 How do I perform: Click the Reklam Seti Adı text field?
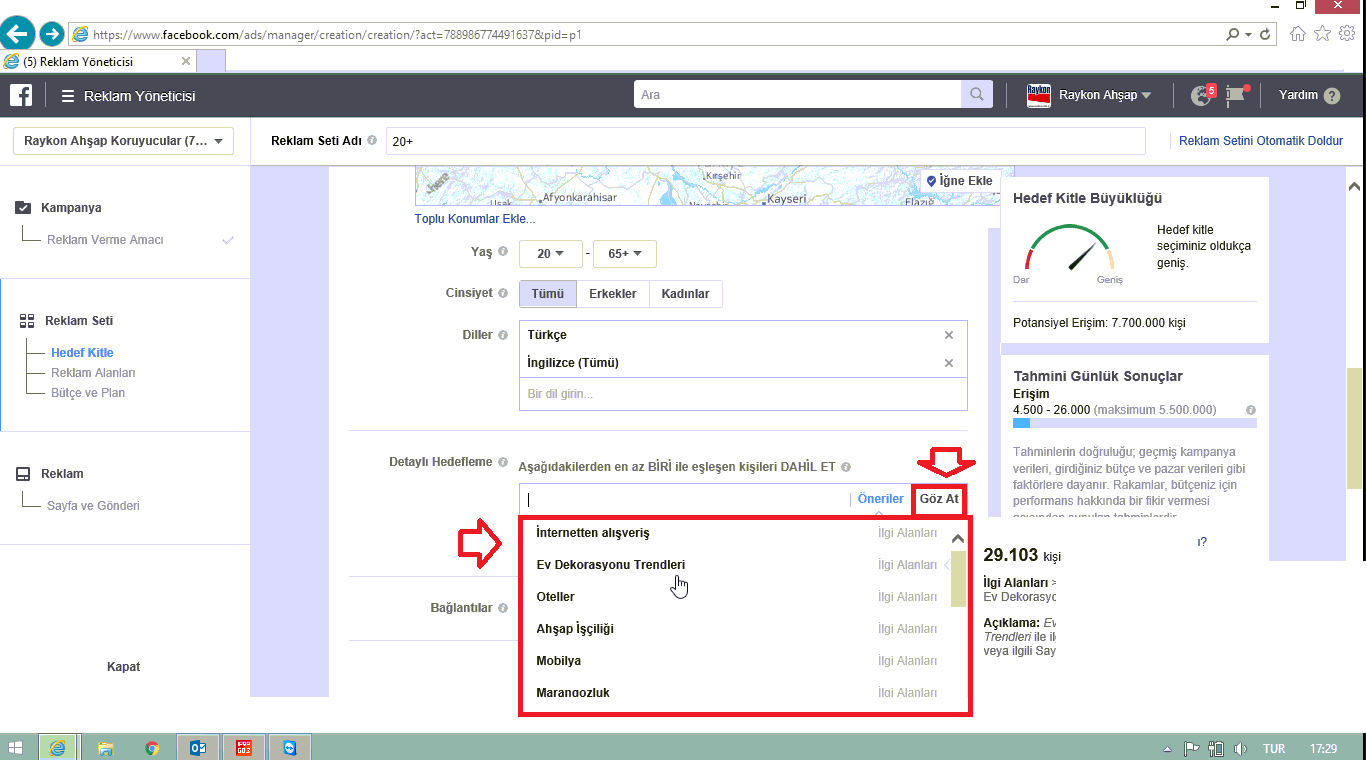(765, 141)
